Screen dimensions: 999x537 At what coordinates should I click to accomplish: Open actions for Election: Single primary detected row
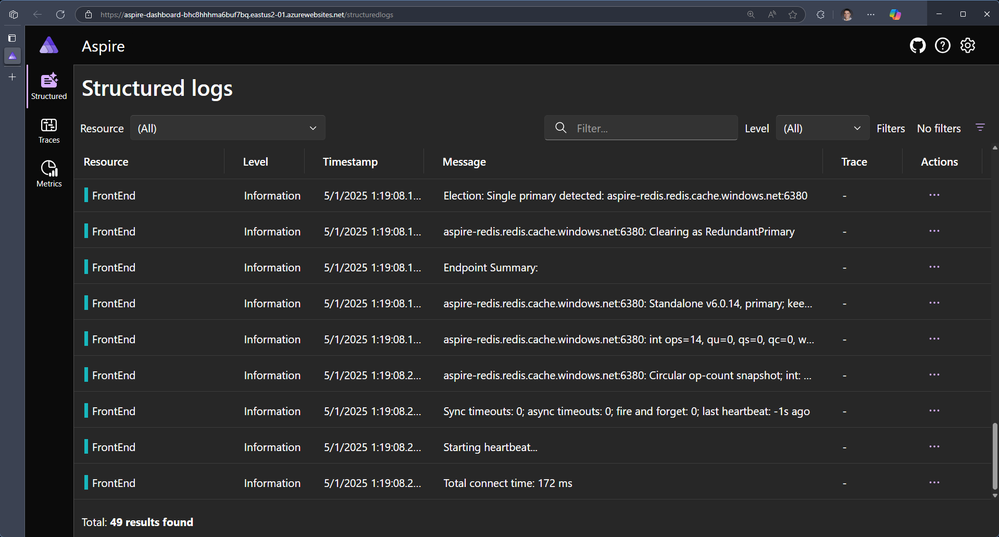tap(934, 195)
